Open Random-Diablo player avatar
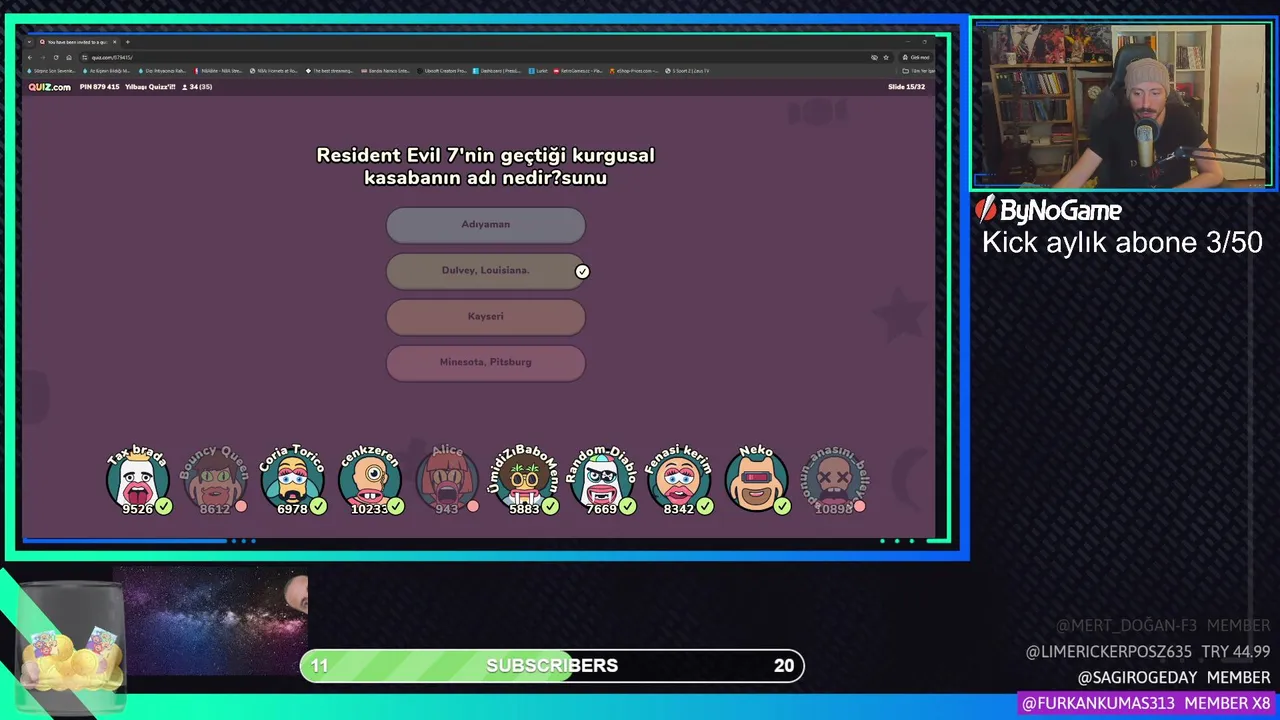1280x720 pixels. [602, 481]
